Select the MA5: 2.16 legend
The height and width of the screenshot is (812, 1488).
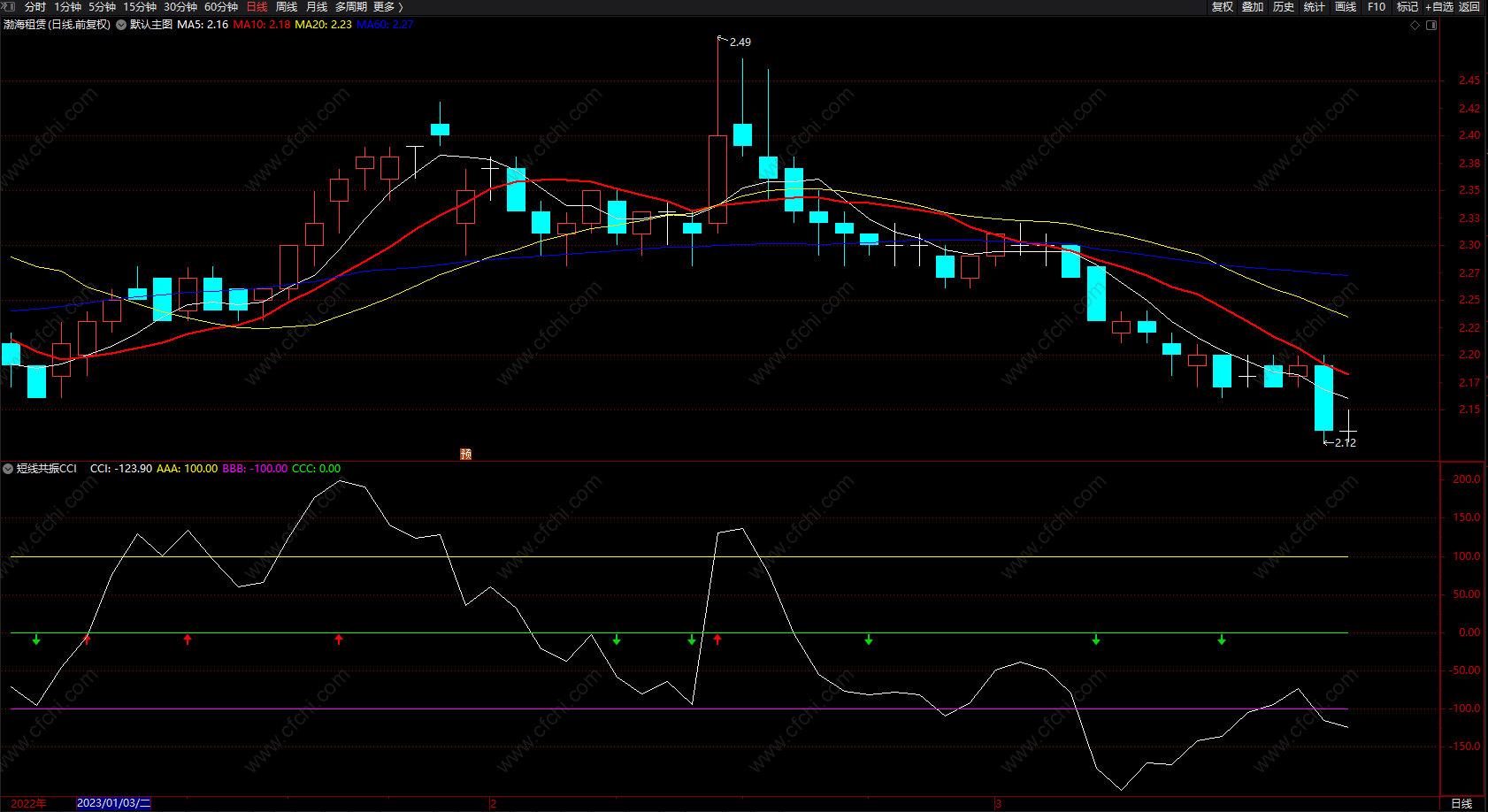[x=203, y=25]
